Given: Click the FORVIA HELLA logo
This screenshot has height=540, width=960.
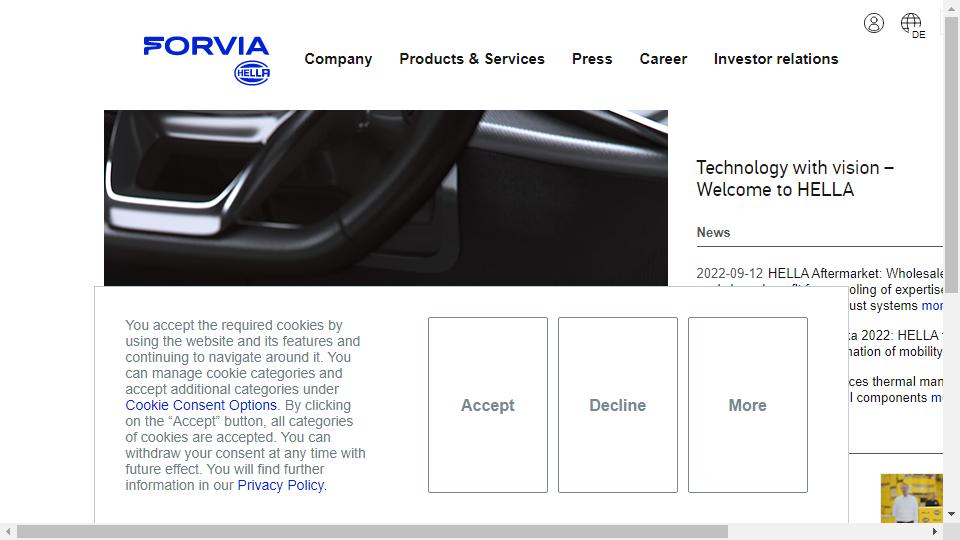Looking at the screenshot, I should [x=207, y=60].
